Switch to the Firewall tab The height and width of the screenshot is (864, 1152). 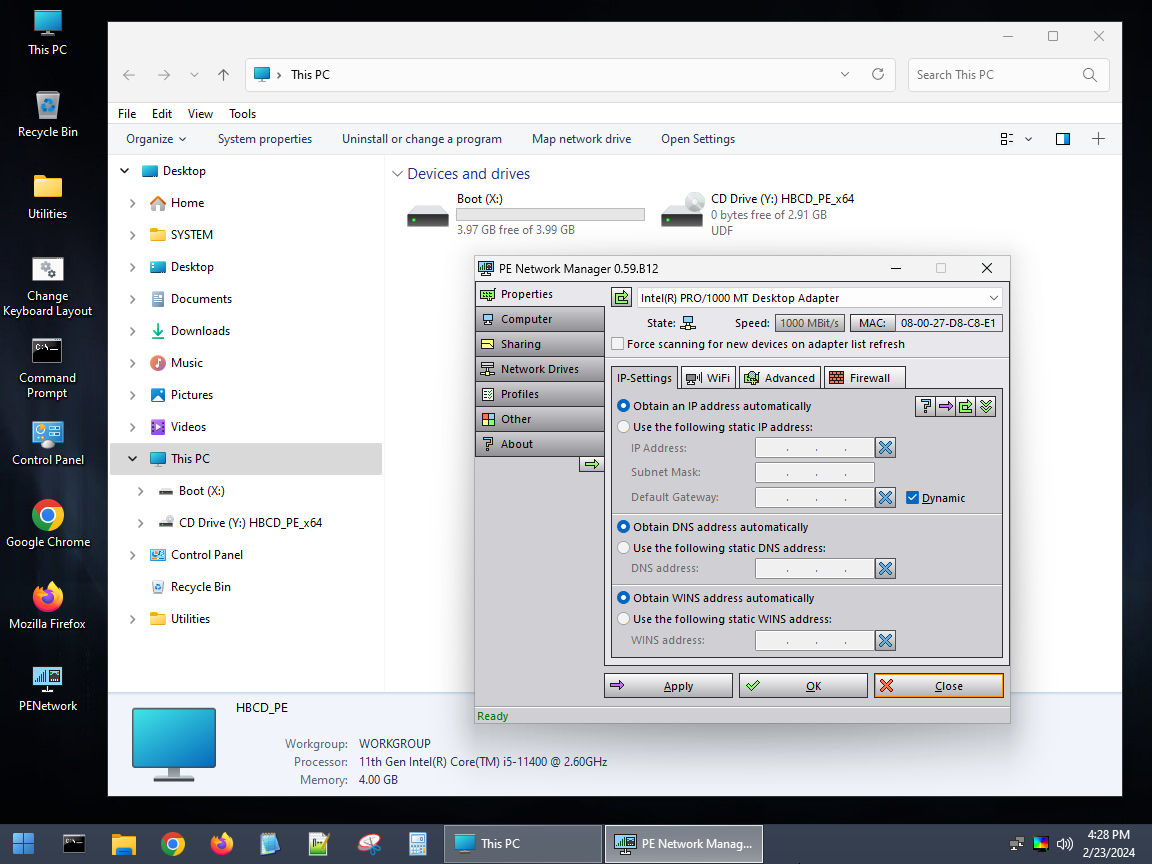[864, 378]
